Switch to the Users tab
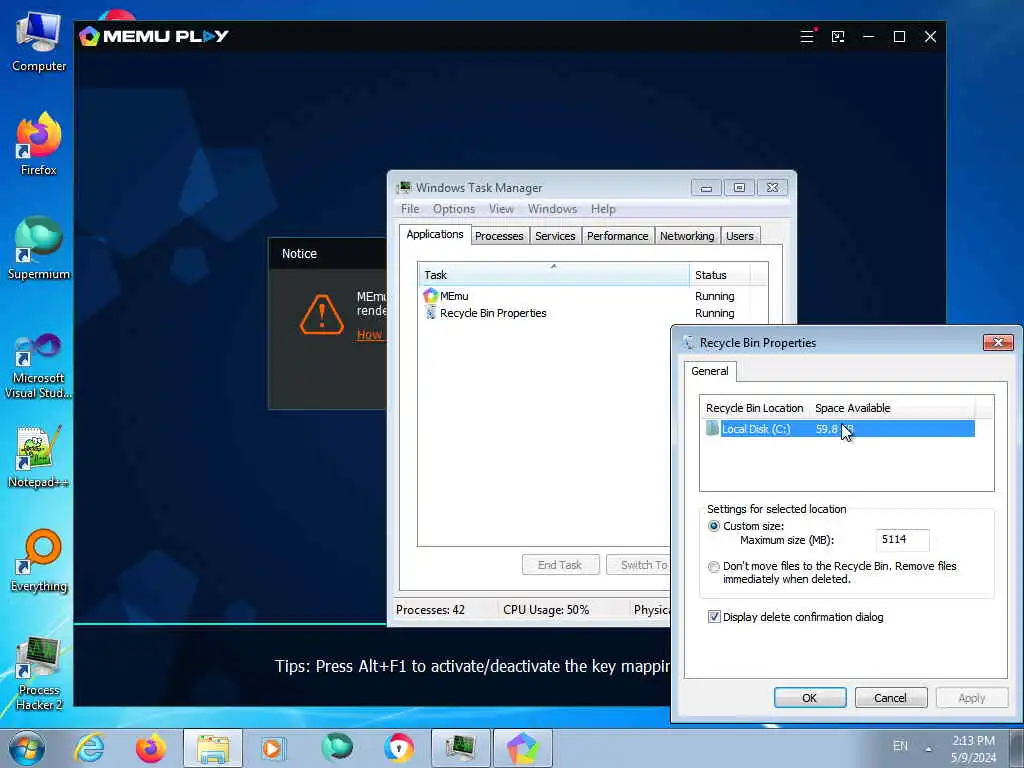The width and height of the screenshot is (1024, 768). pyautogui.click(x=740, y=236)
